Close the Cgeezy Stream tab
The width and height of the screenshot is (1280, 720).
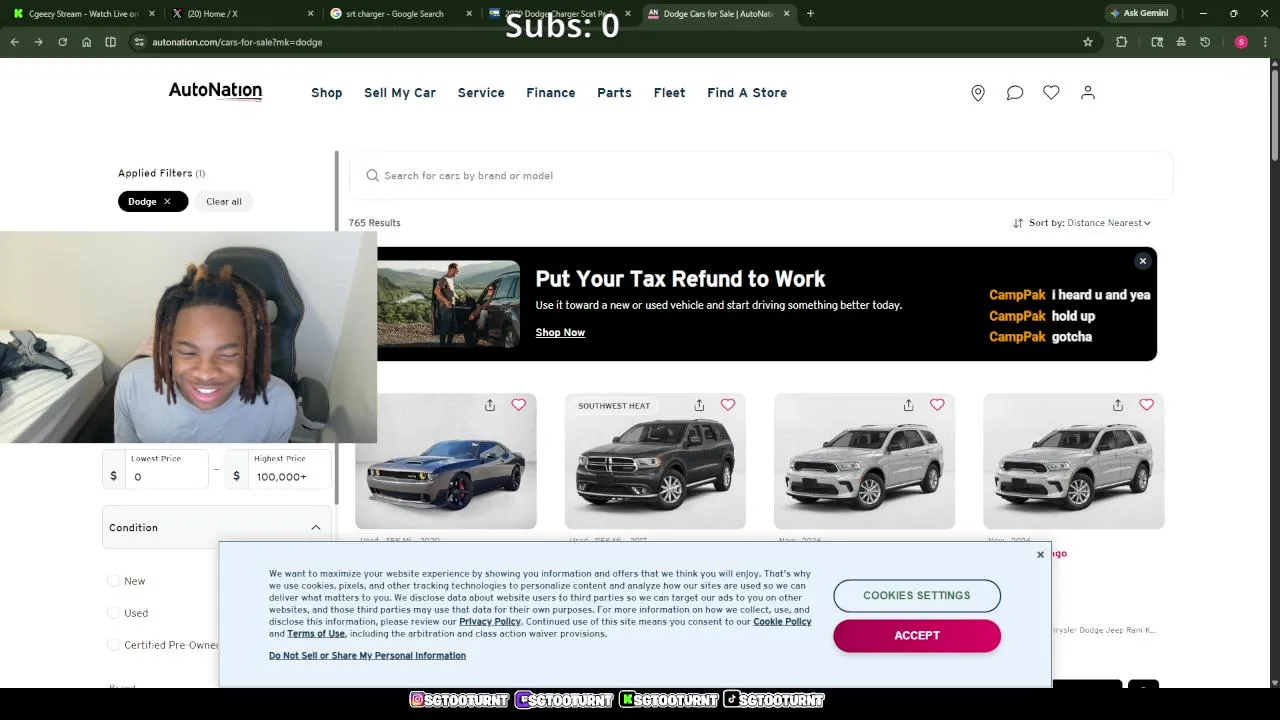tap(152, 14)
